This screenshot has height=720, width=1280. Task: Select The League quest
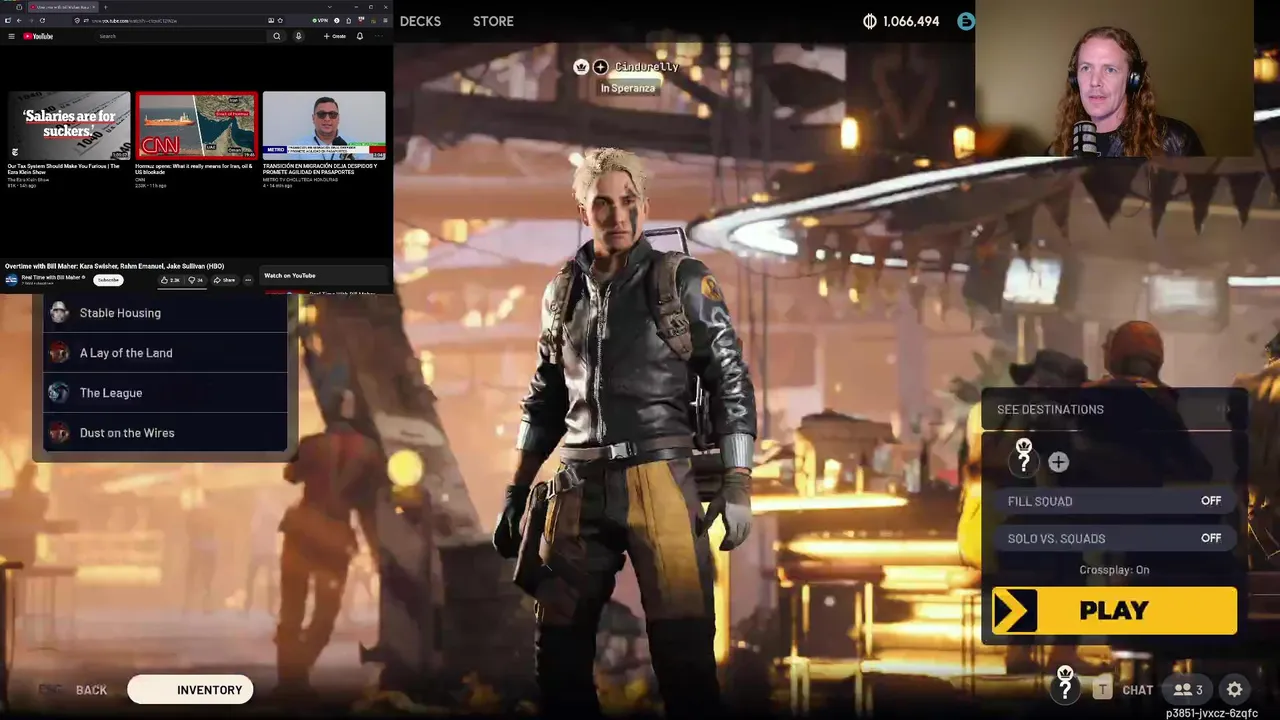165,393
